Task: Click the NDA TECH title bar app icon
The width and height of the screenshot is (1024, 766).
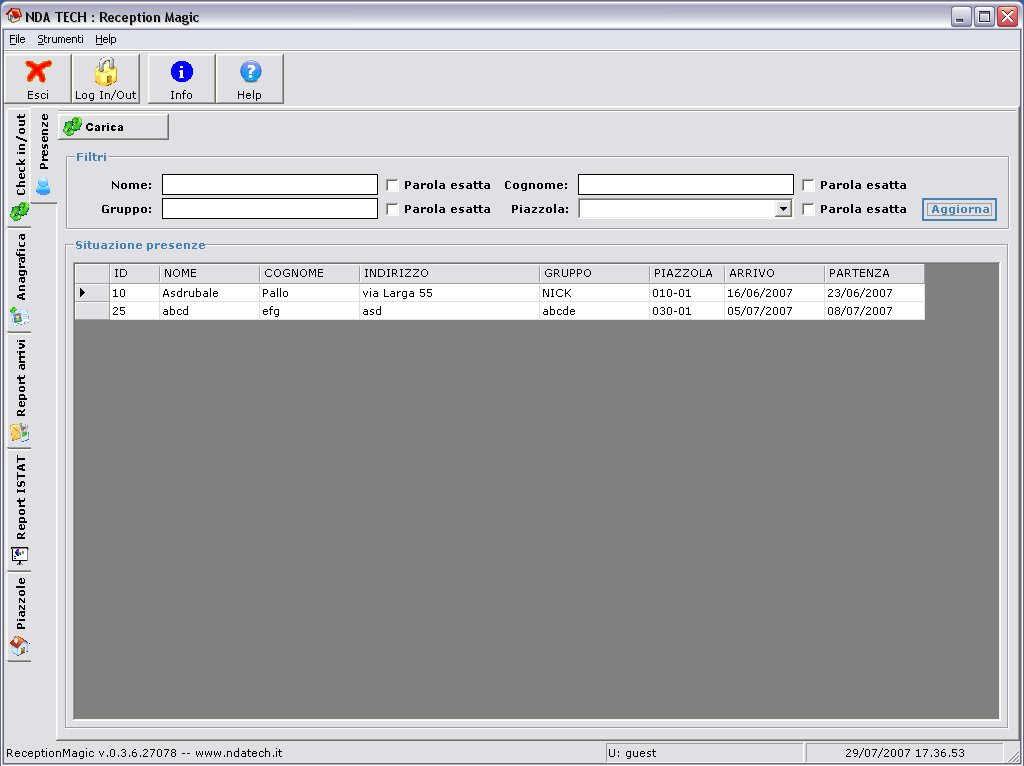Action: tap(13, 16)
